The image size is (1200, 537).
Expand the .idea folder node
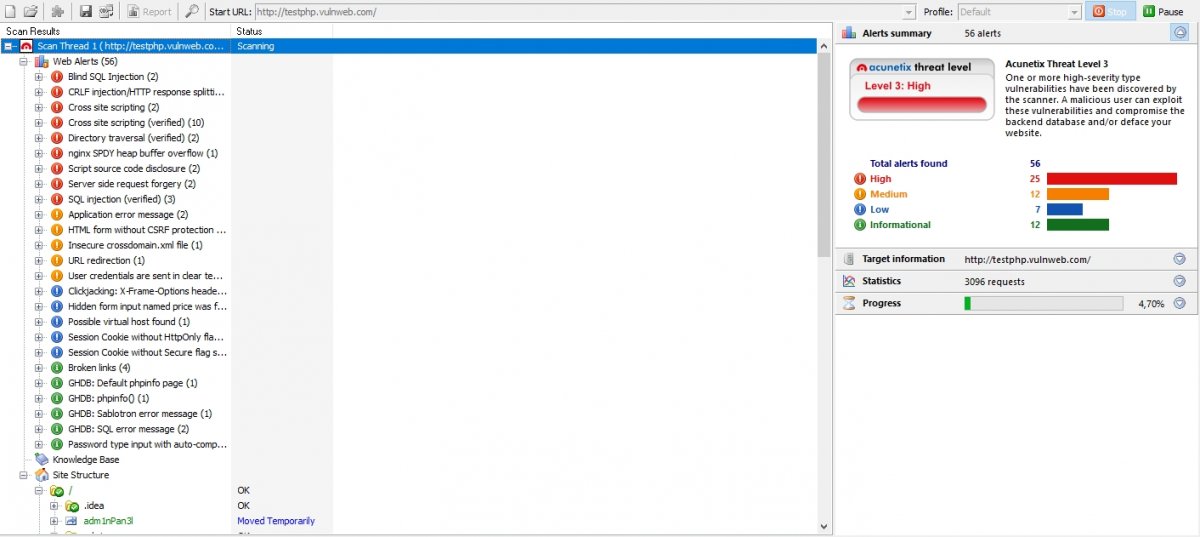coord(55,506)
